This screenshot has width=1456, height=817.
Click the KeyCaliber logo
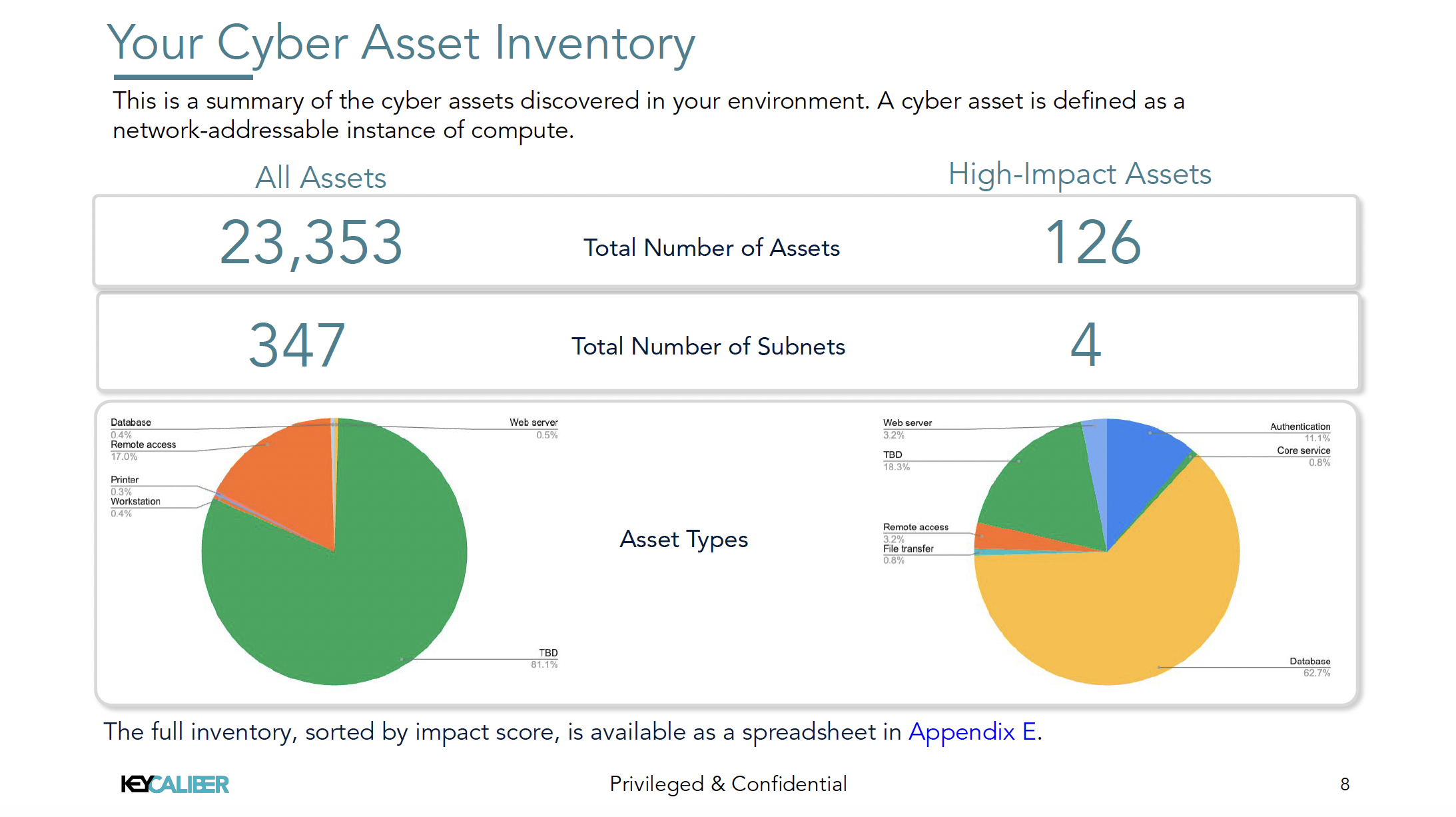175,784
